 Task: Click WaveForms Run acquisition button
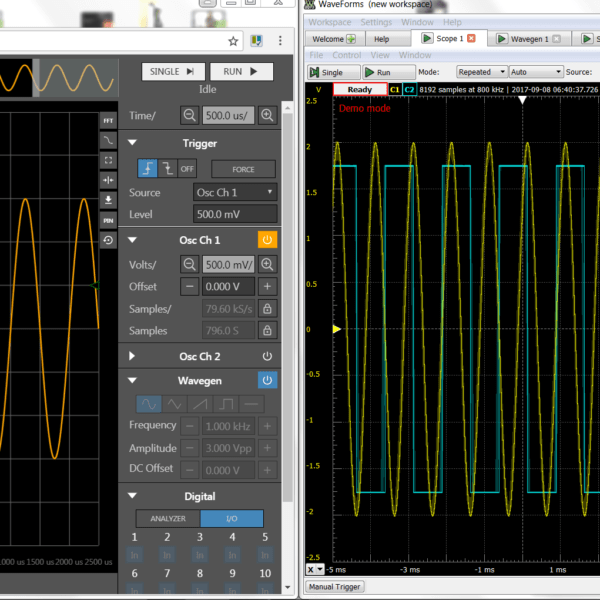389,72
